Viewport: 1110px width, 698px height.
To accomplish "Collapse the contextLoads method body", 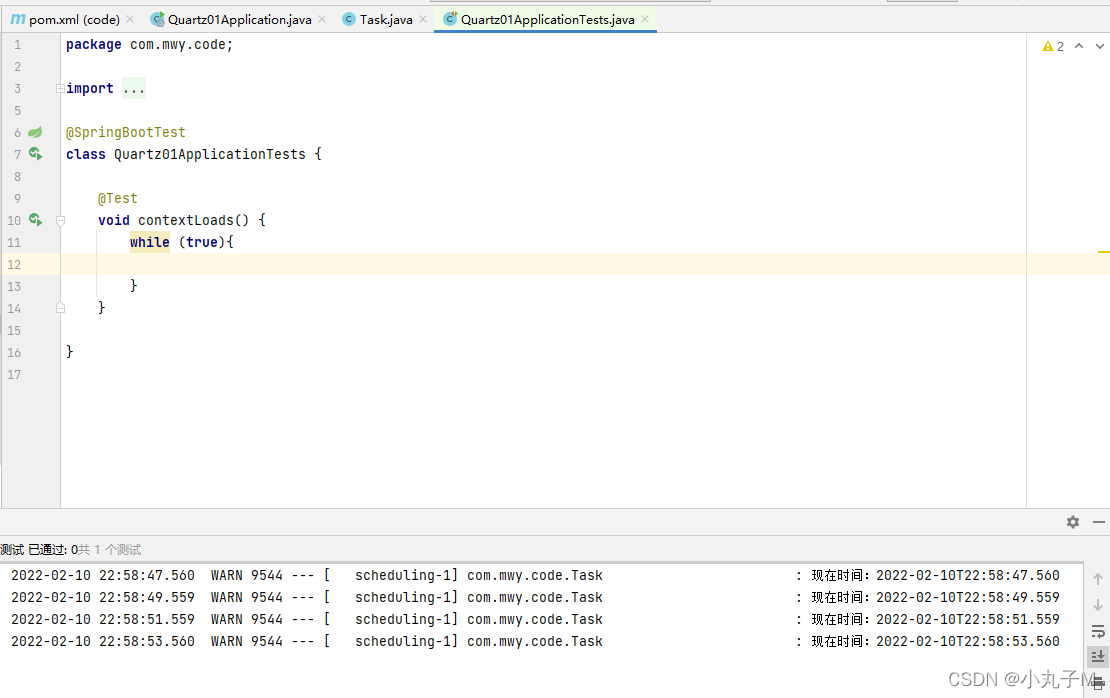I will pyautogui.click(x=60, y=221).
